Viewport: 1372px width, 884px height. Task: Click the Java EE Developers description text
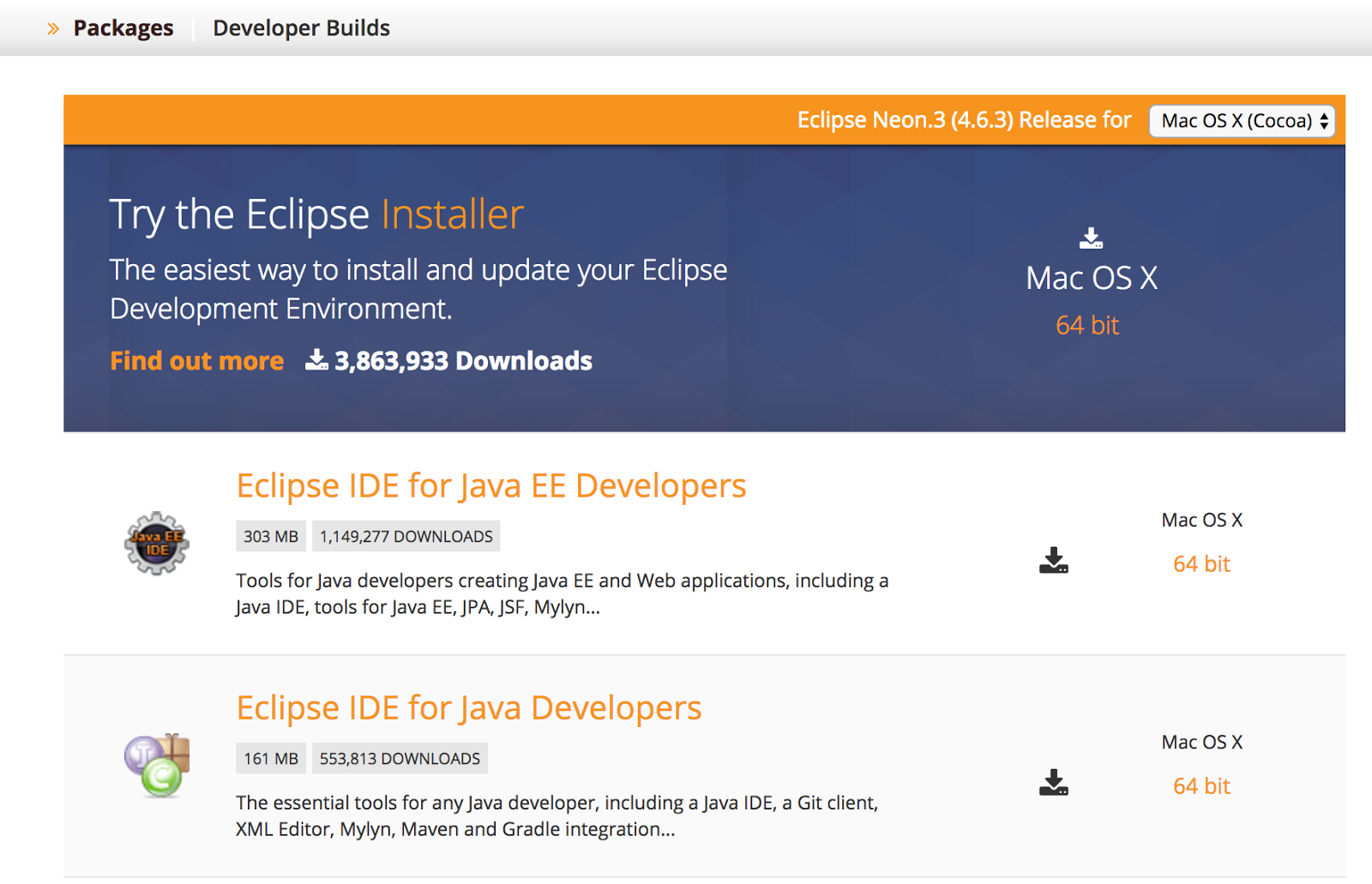tap(563, 593)
